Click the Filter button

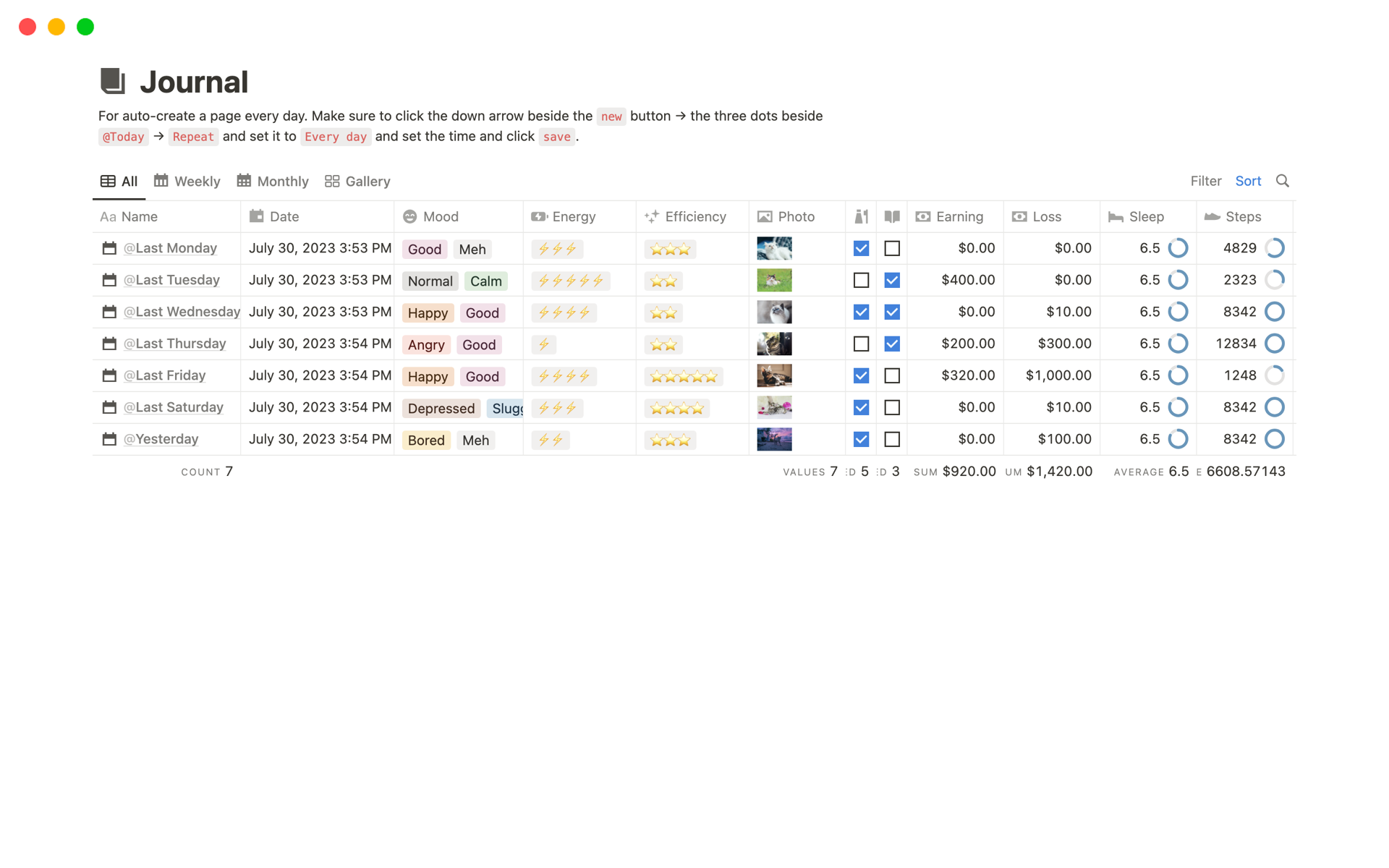[1205, 181]
